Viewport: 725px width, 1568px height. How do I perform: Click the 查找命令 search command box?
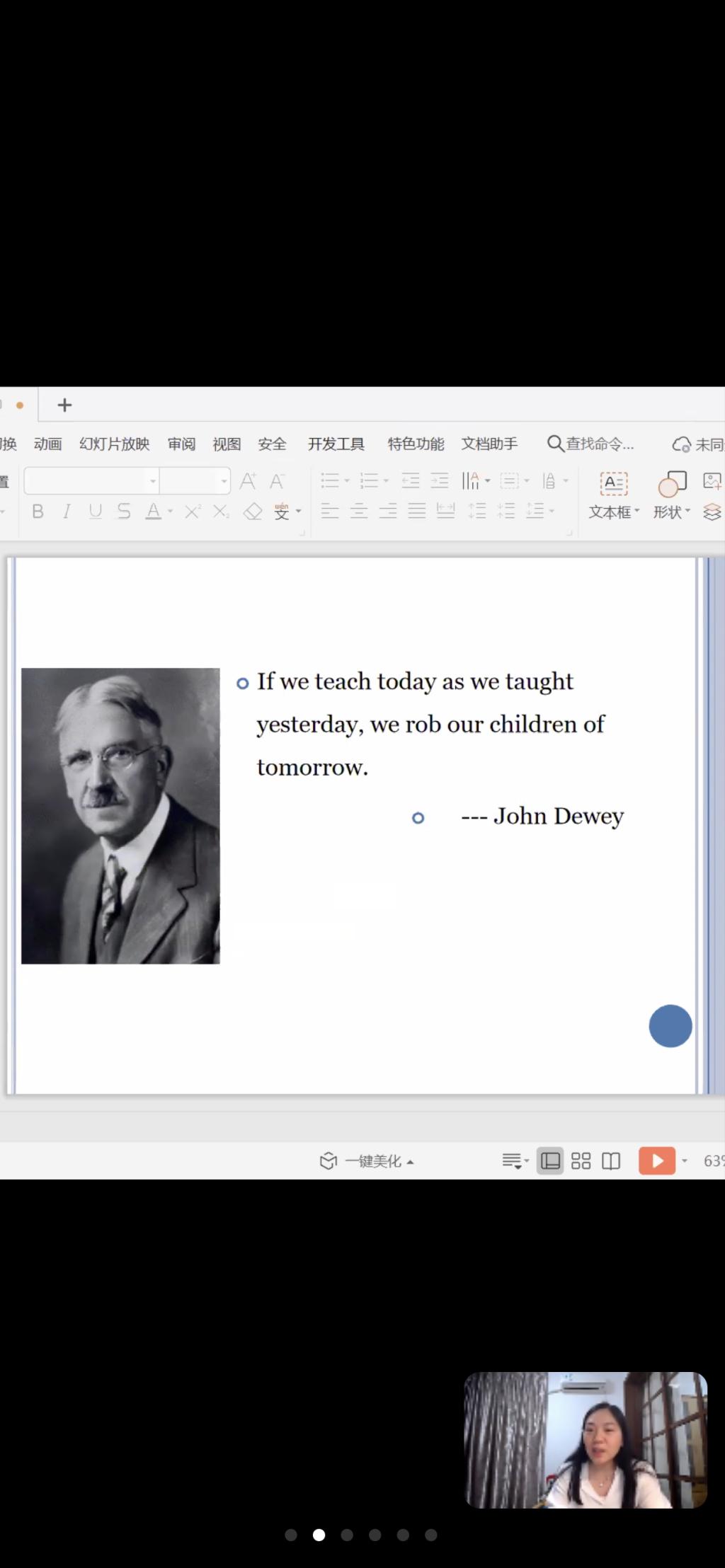[x=591, y=444]
